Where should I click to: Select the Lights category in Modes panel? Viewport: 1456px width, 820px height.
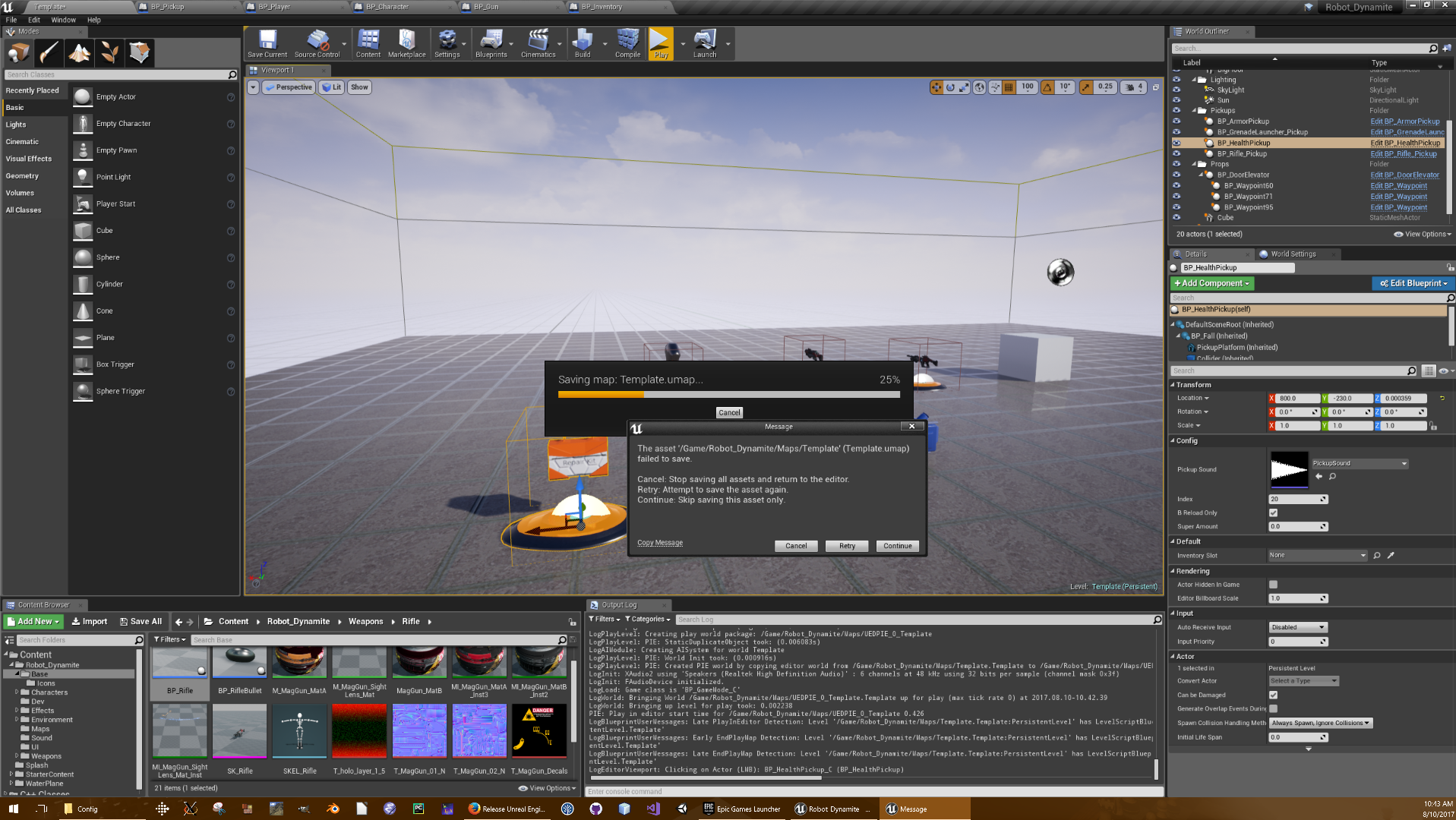click(x=16, y=125)
